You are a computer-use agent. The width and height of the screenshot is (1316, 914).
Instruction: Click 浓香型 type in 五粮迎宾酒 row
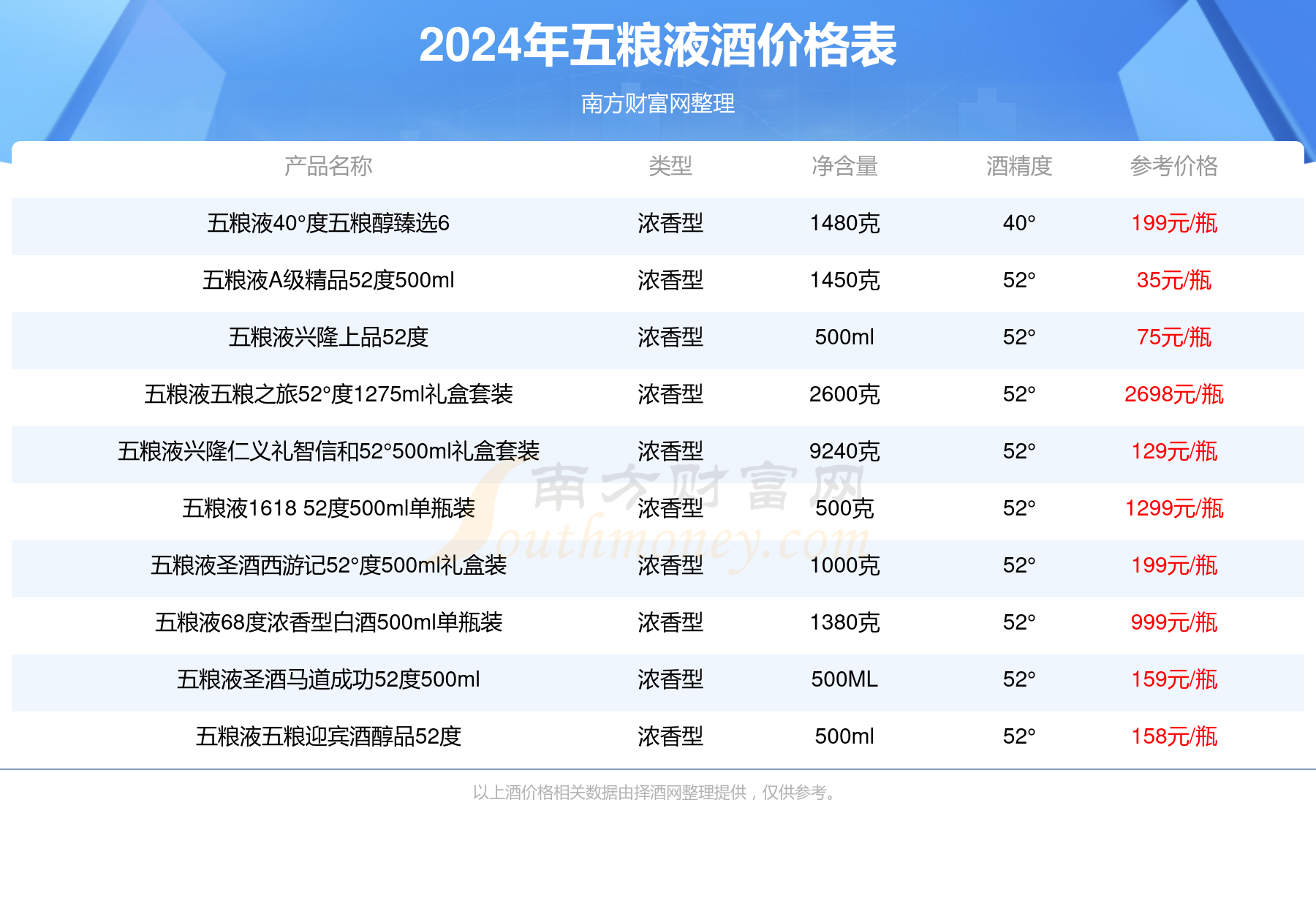point(670,736)
